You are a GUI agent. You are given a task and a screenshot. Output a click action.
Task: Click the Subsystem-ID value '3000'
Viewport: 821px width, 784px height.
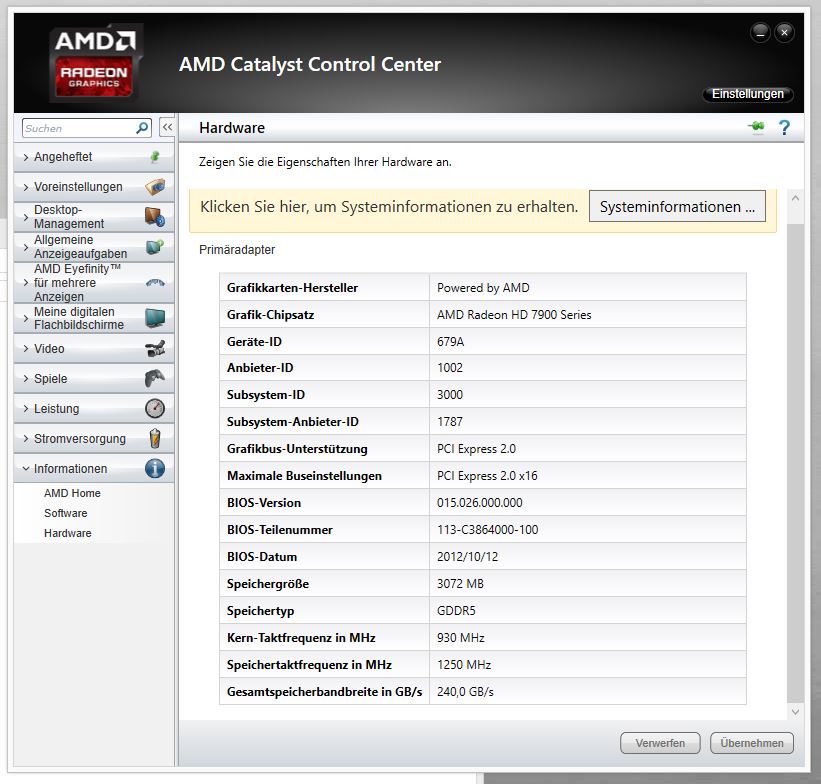(450, 395)
